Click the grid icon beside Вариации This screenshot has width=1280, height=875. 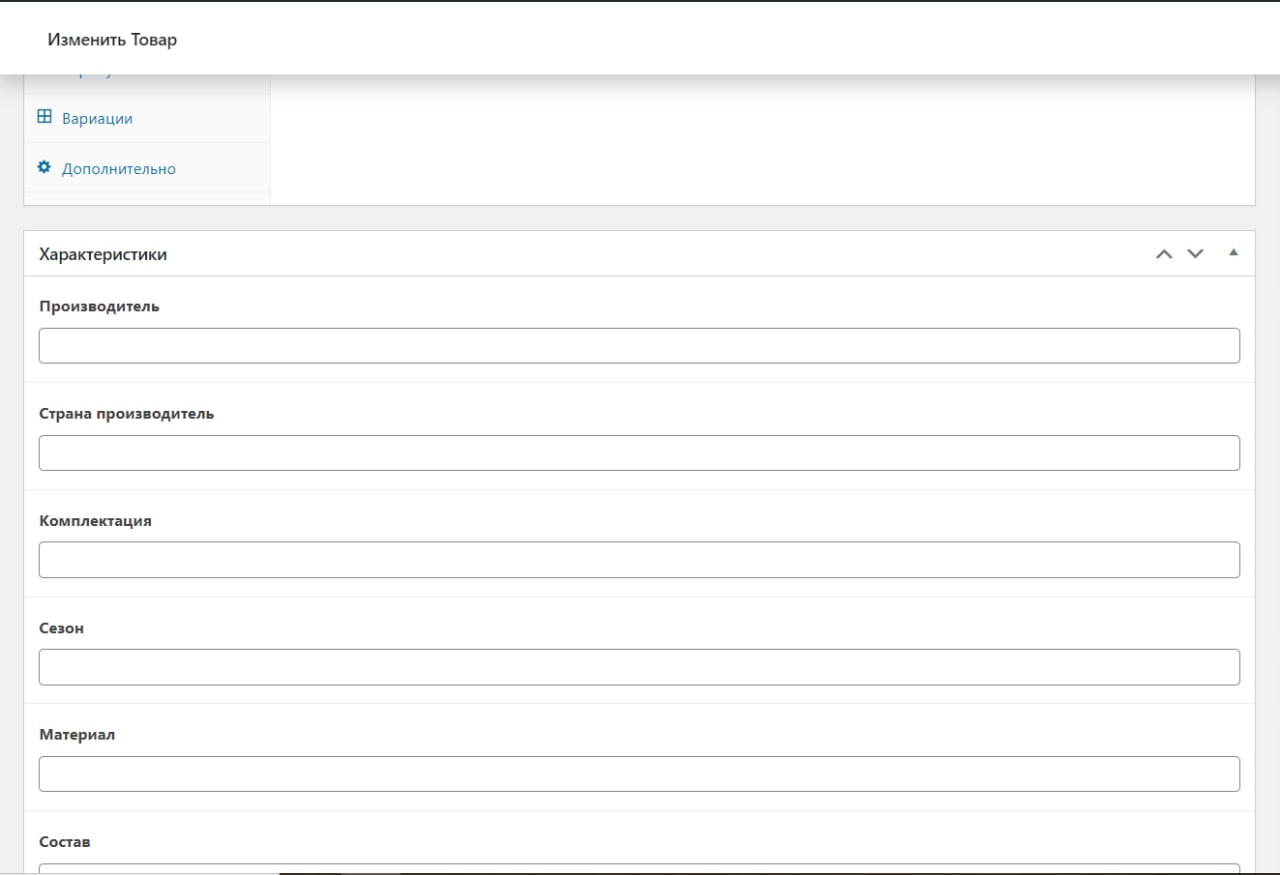(x=44, y=117)
